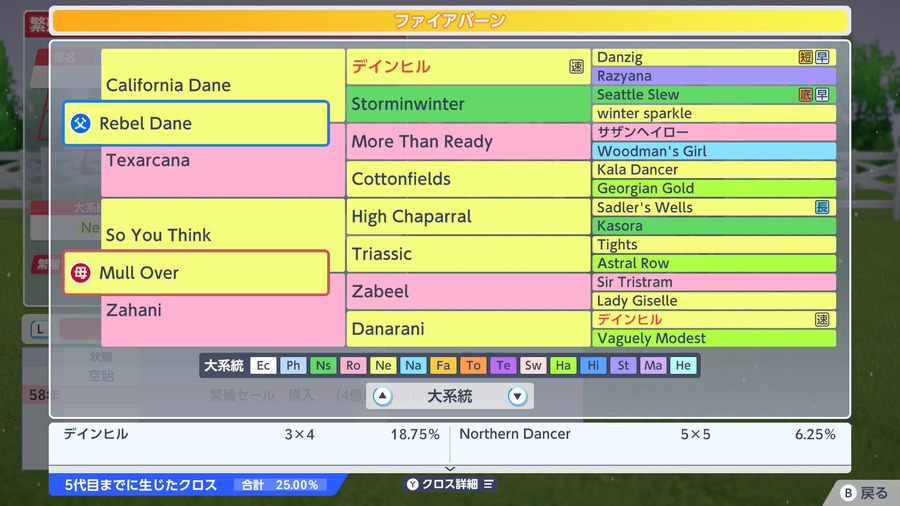Select Kala Dancer in the fourth generation
This screenshot has height=506, width=900.
pyautogui.click(x=714, y=170)
